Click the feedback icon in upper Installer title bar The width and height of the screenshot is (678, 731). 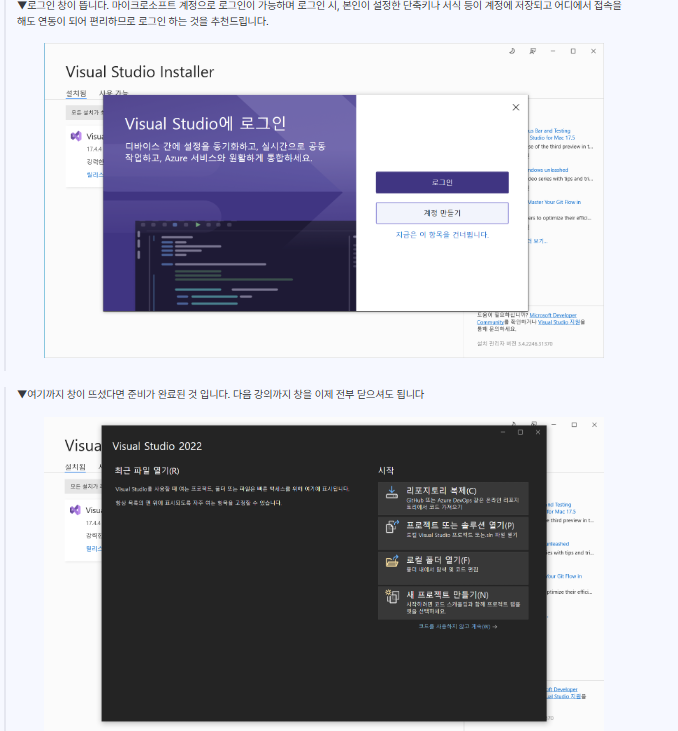click(x=533, y=51)
